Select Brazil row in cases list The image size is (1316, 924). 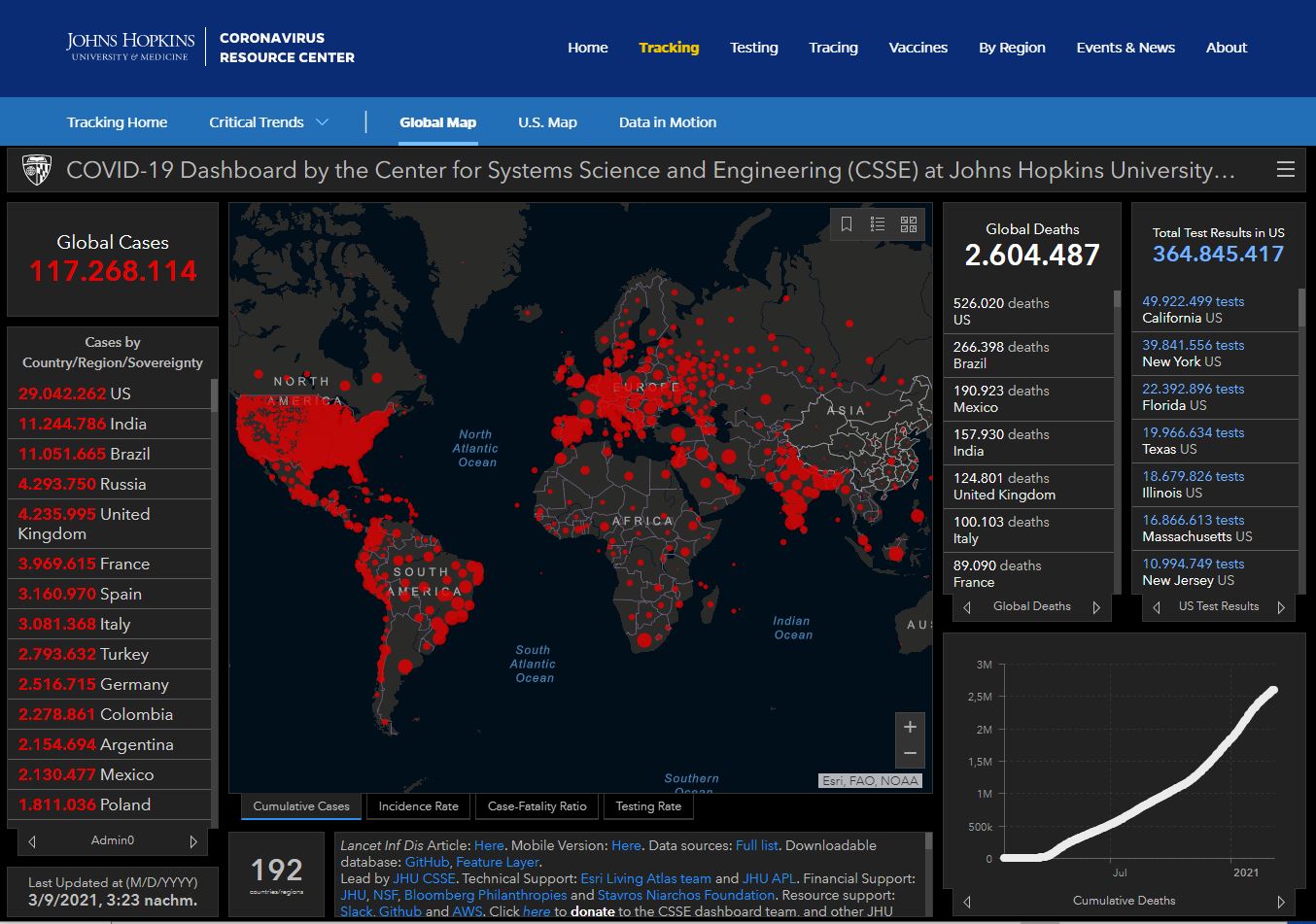109,454
